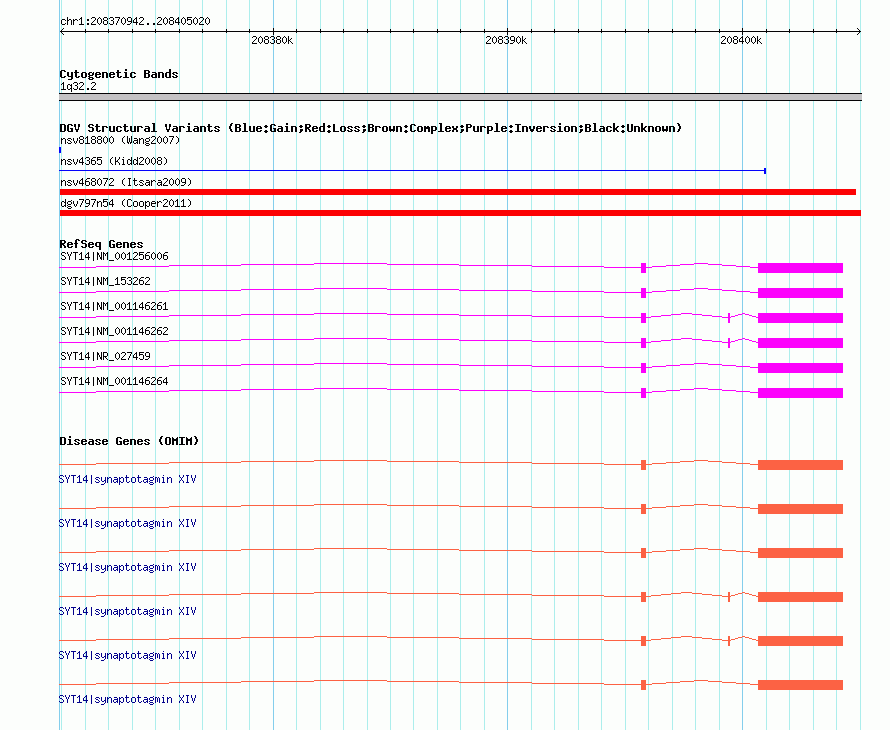Click the small blue nsv818800 gain mark
This screenshot has width=890, height=730.
click(60, 150)
